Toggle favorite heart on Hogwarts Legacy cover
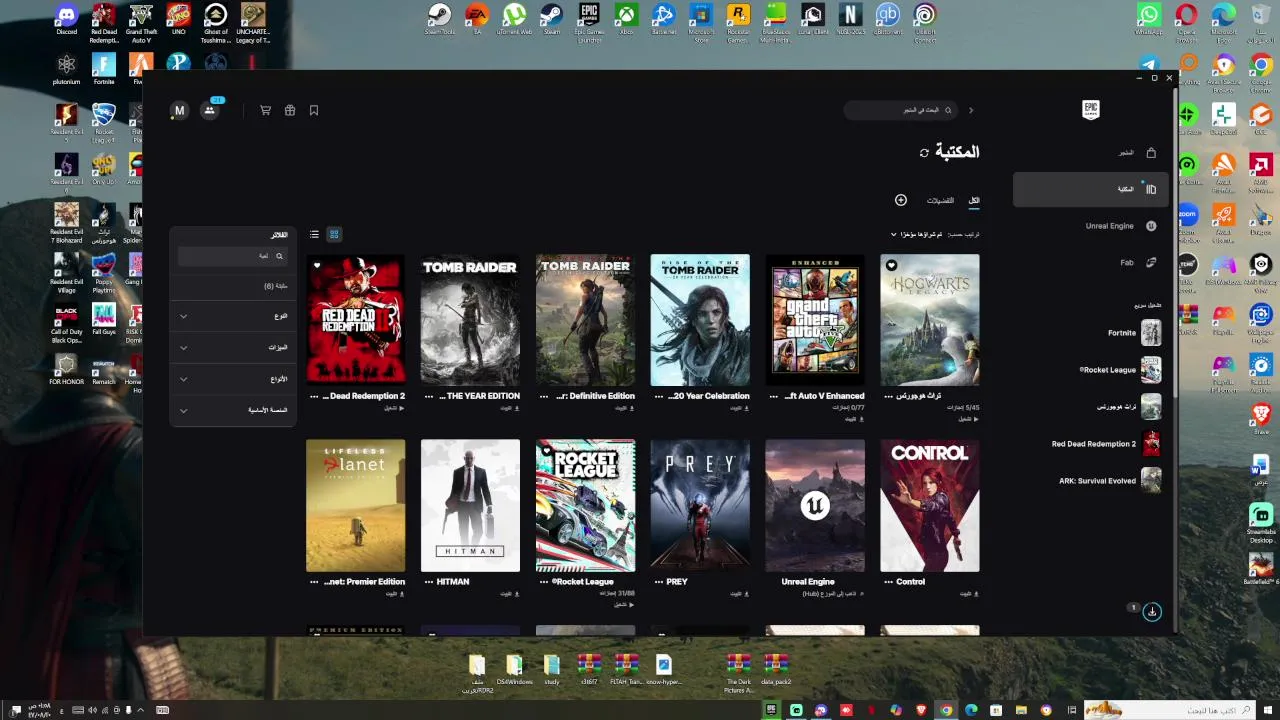 point(891,266)
